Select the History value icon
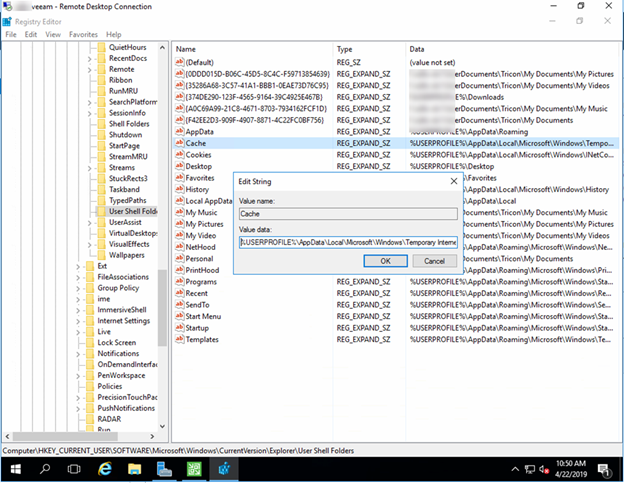Screen dimensions: 624x483 (x=179, y=189)
